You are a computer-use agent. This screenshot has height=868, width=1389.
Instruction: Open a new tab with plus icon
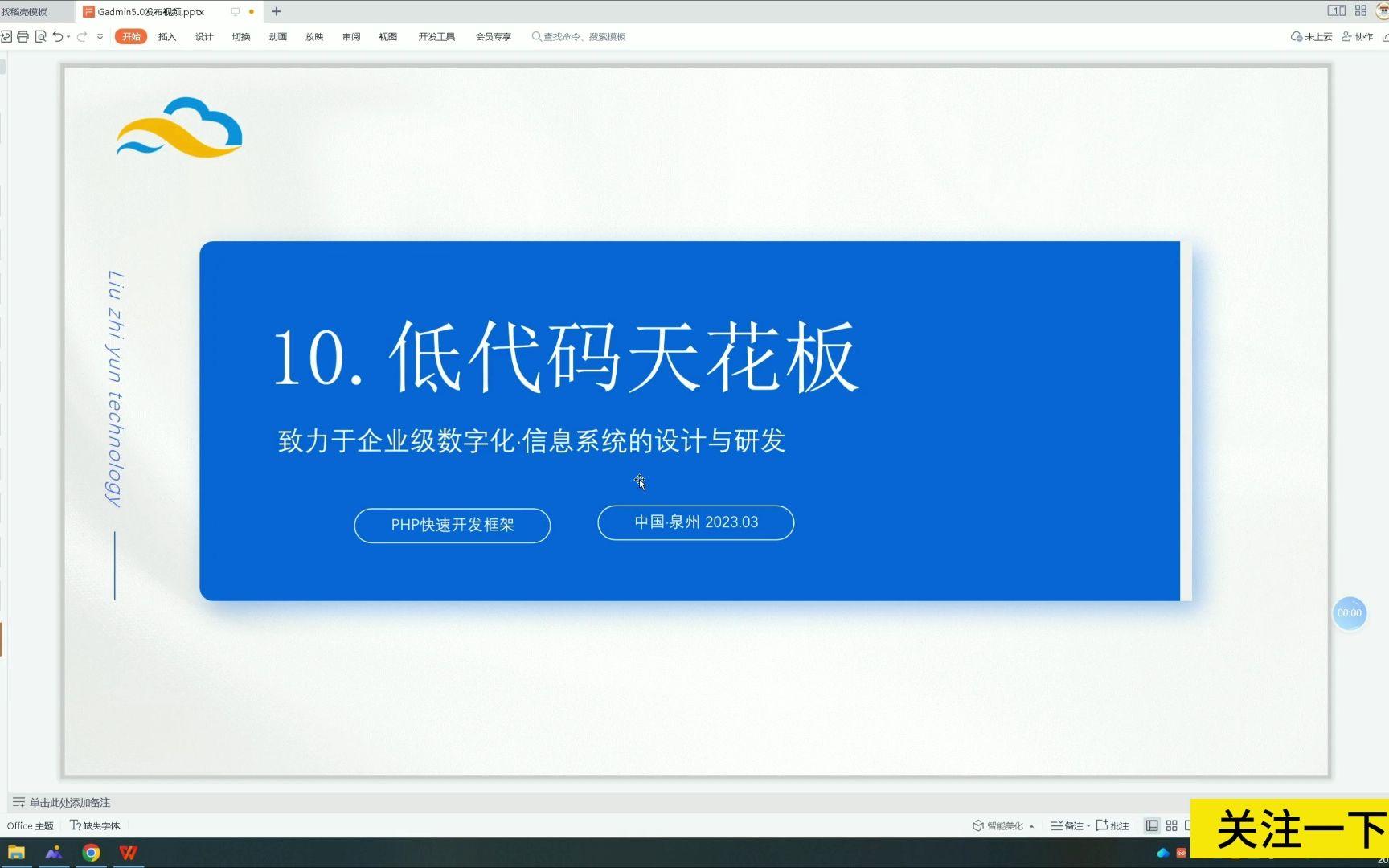coord(277,11)
